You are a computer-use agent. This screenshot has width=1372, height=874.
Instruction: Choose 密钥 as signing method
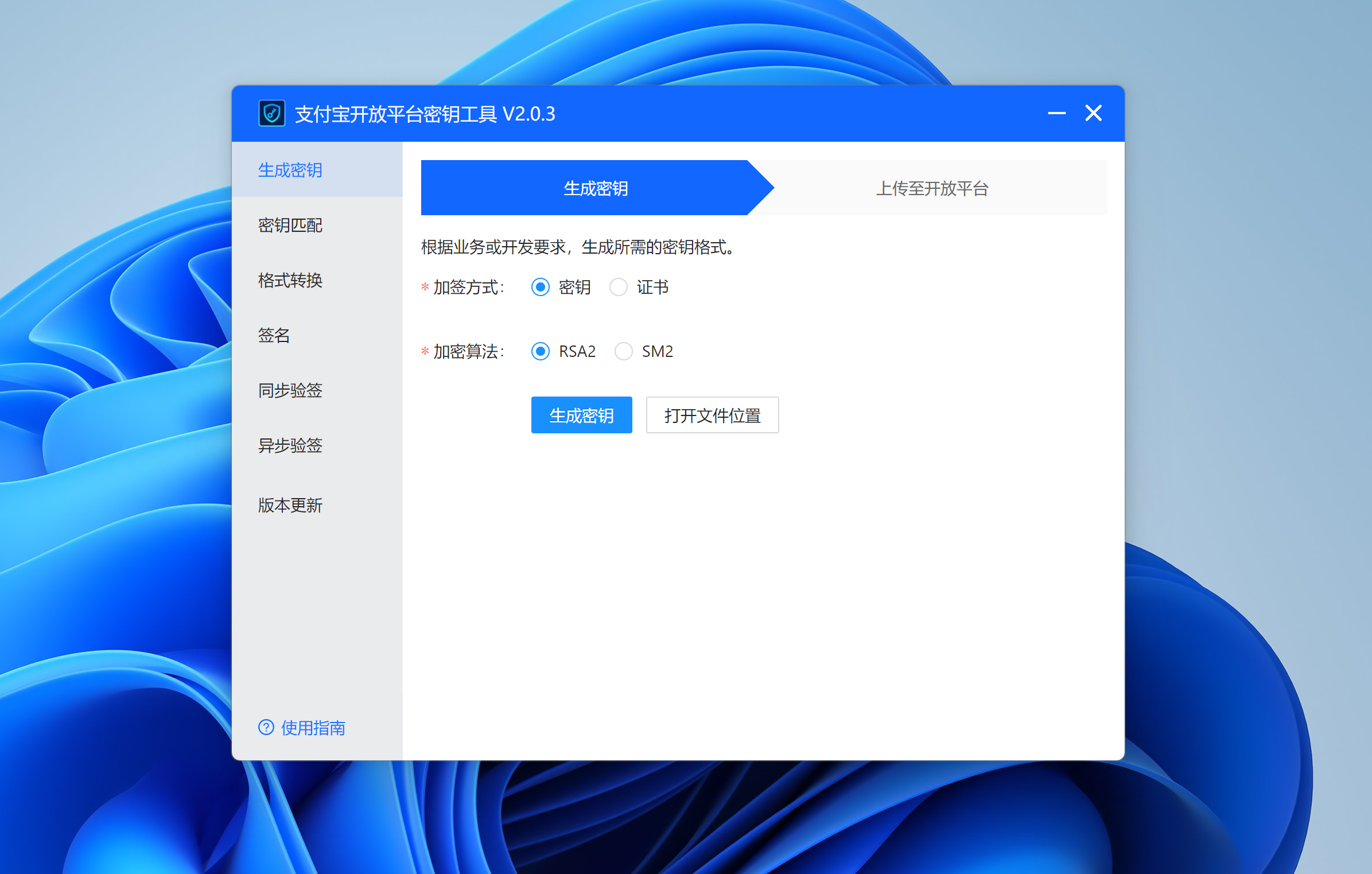[x=541, y=287]
